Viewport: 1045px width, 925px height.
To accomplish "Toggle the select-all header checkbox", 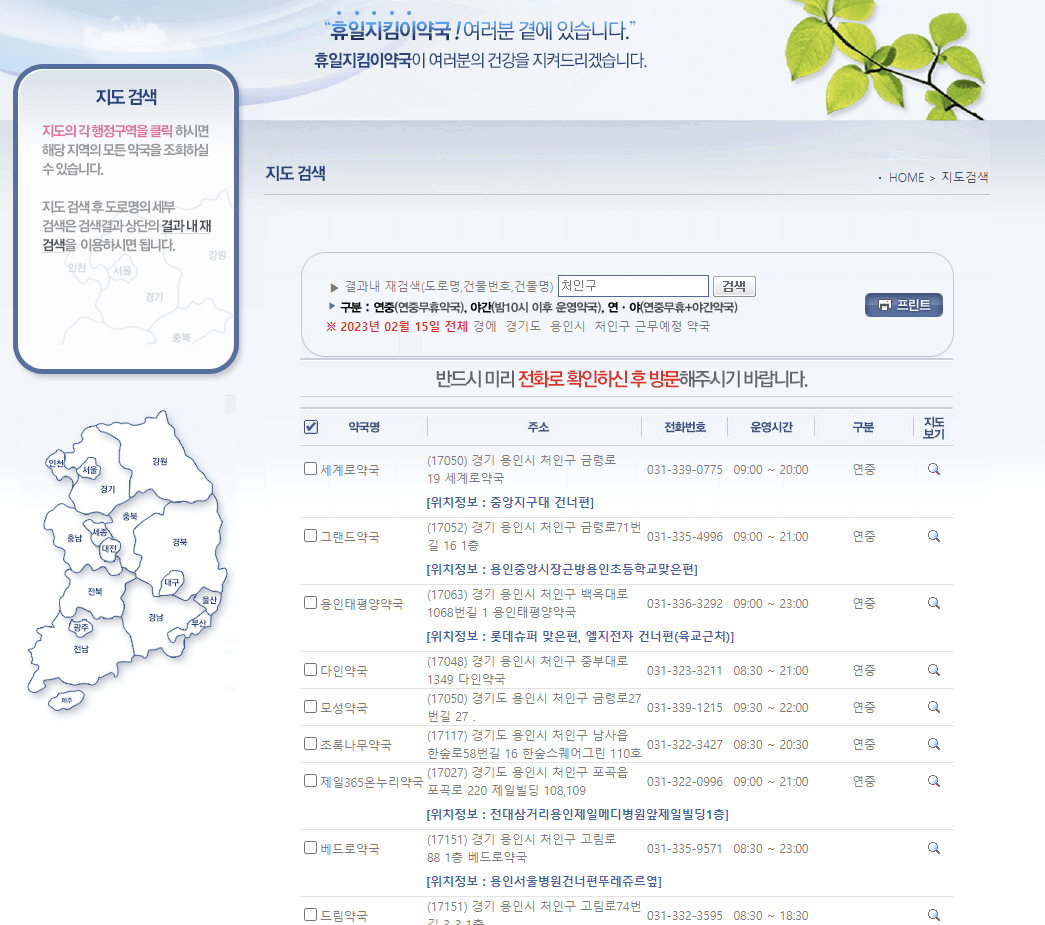I will tap(311, 427).
